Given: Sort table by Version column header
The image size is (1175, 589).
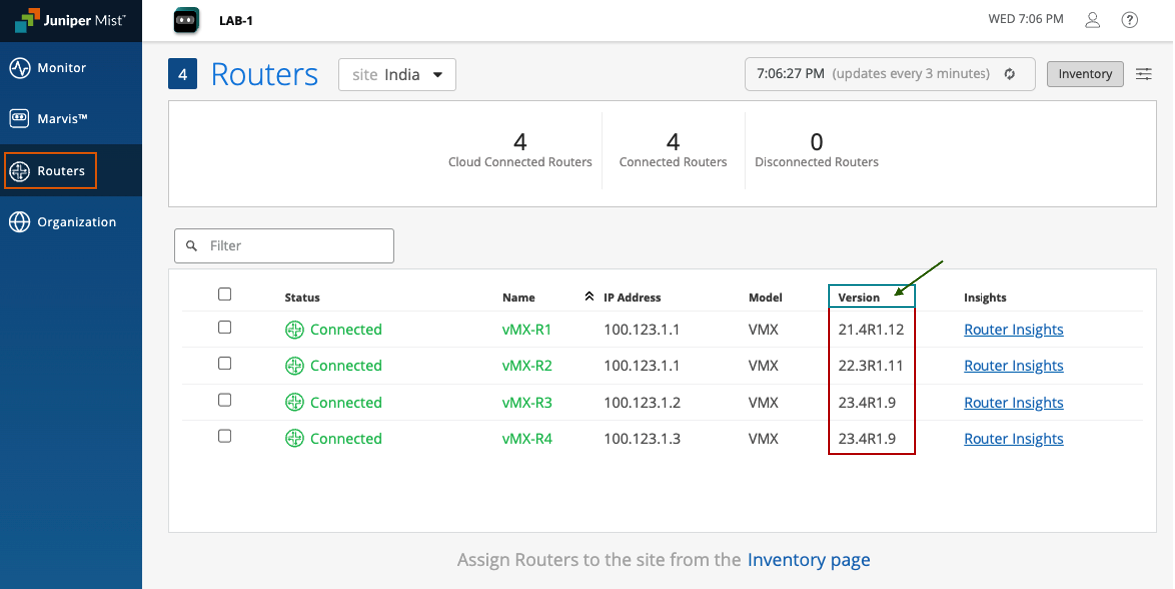Looking at the screenshot, I should pyautogui.click(x=859, y=297).
